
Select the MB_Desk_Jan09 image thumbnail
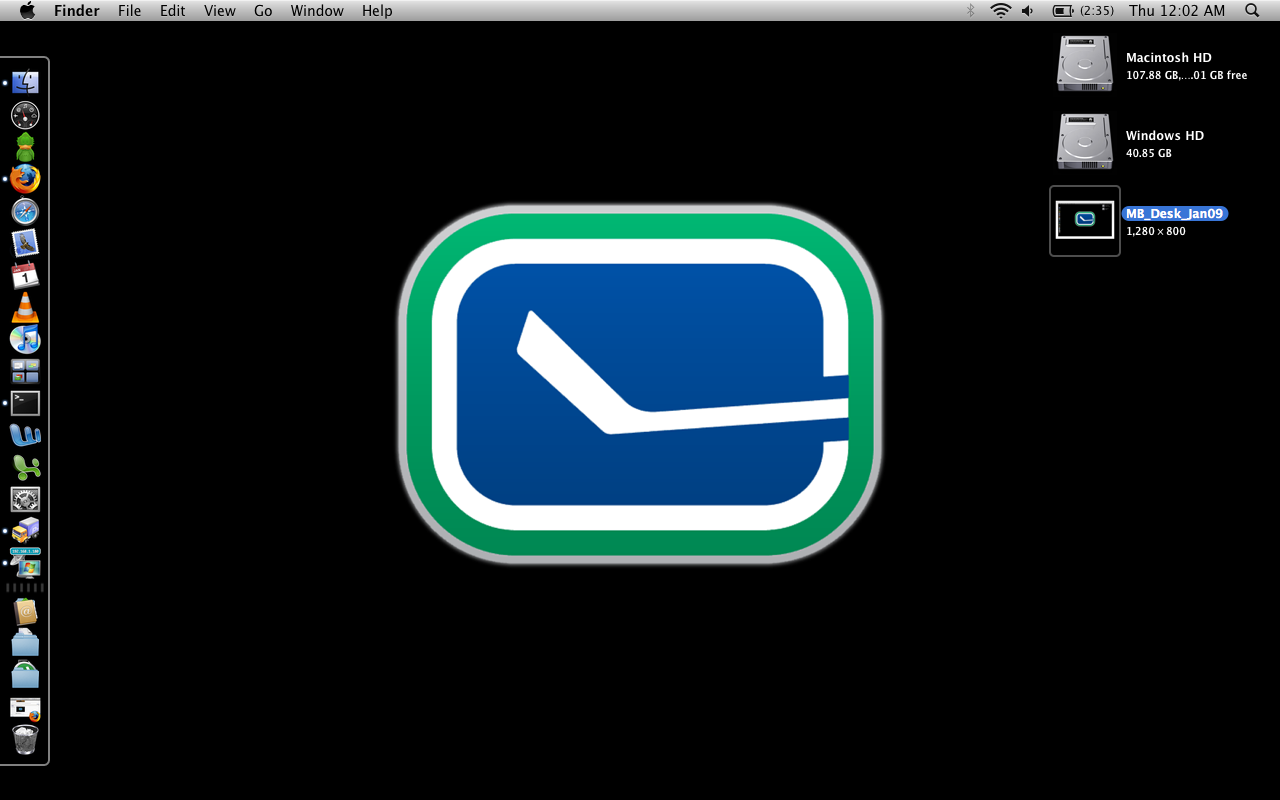click(x=1085, y=220)
